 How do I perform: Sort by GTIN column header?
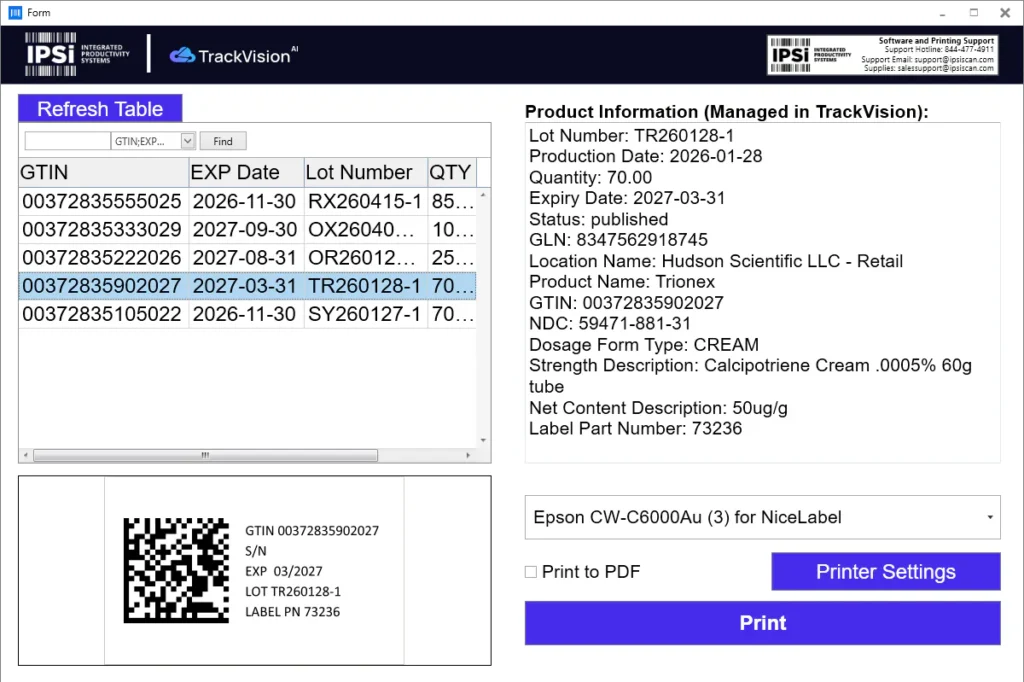pyautogui.click(x=103, y=172)
